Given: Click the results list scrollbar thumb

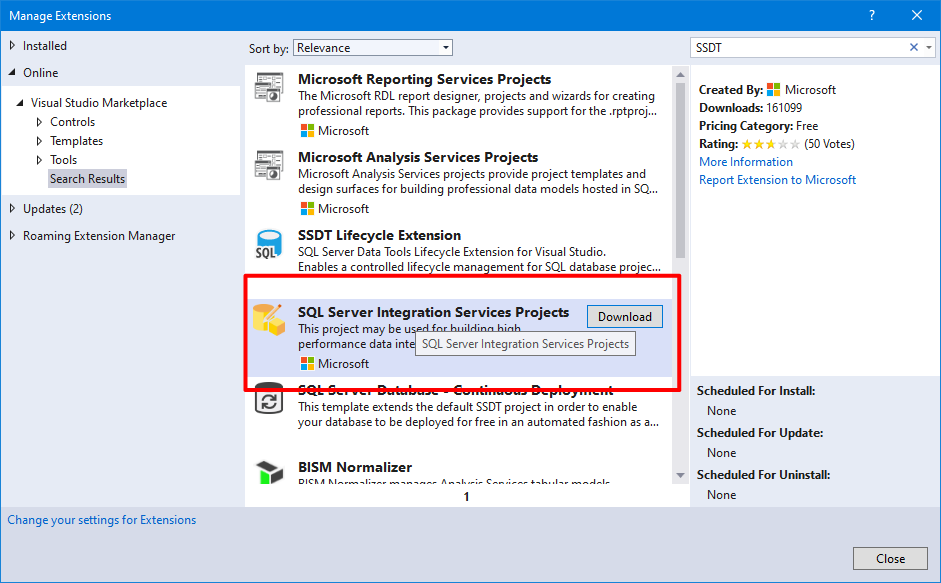Looking at the screenshot, I should pyautogui.click(x=680, y=170).
